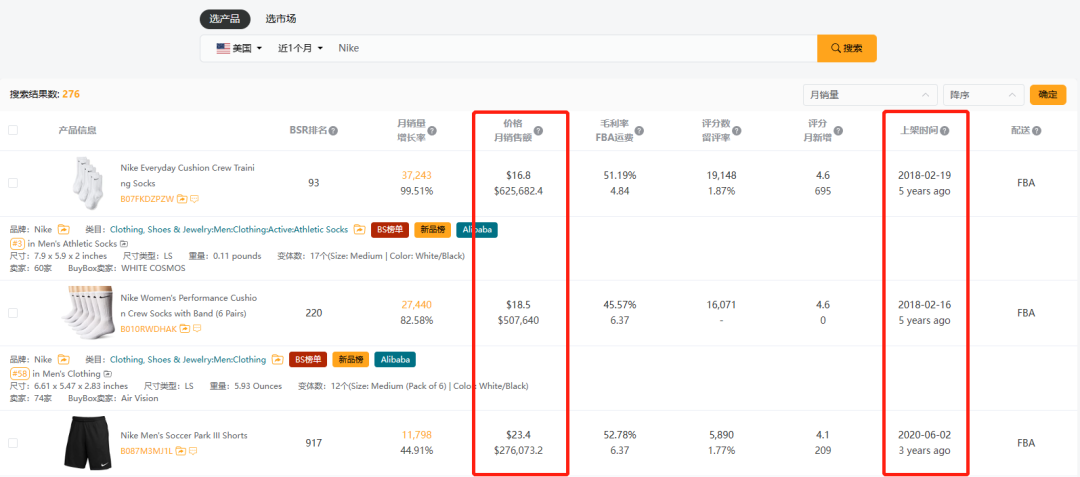1080x477 pixels.
Task: Click the Nike Men's Soccer shorts thumbnail
Action: [87, 443]
